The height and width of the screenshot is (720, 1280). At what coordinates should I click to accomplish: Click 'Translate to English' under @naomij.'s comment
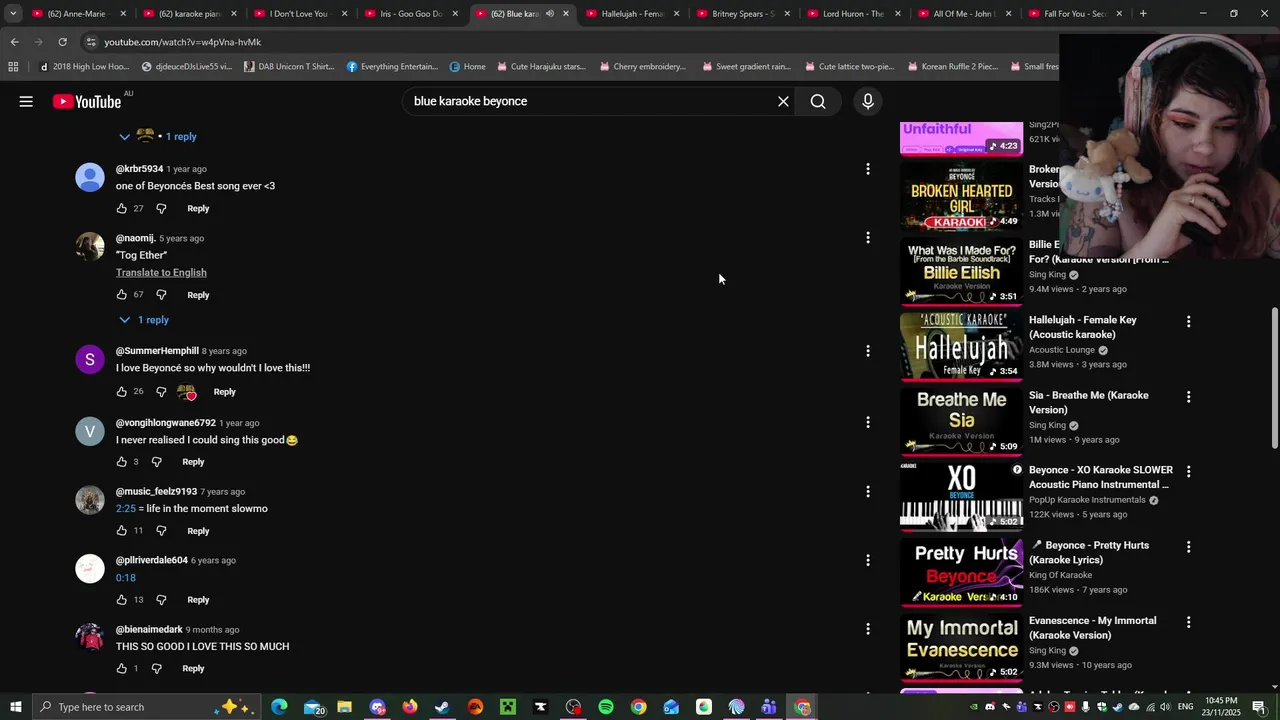[161, 272]
